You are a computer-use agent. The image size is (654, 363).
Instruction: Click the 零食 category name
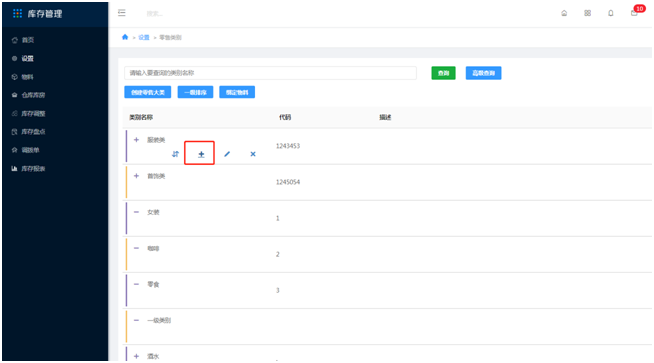(x=153, y=284)
